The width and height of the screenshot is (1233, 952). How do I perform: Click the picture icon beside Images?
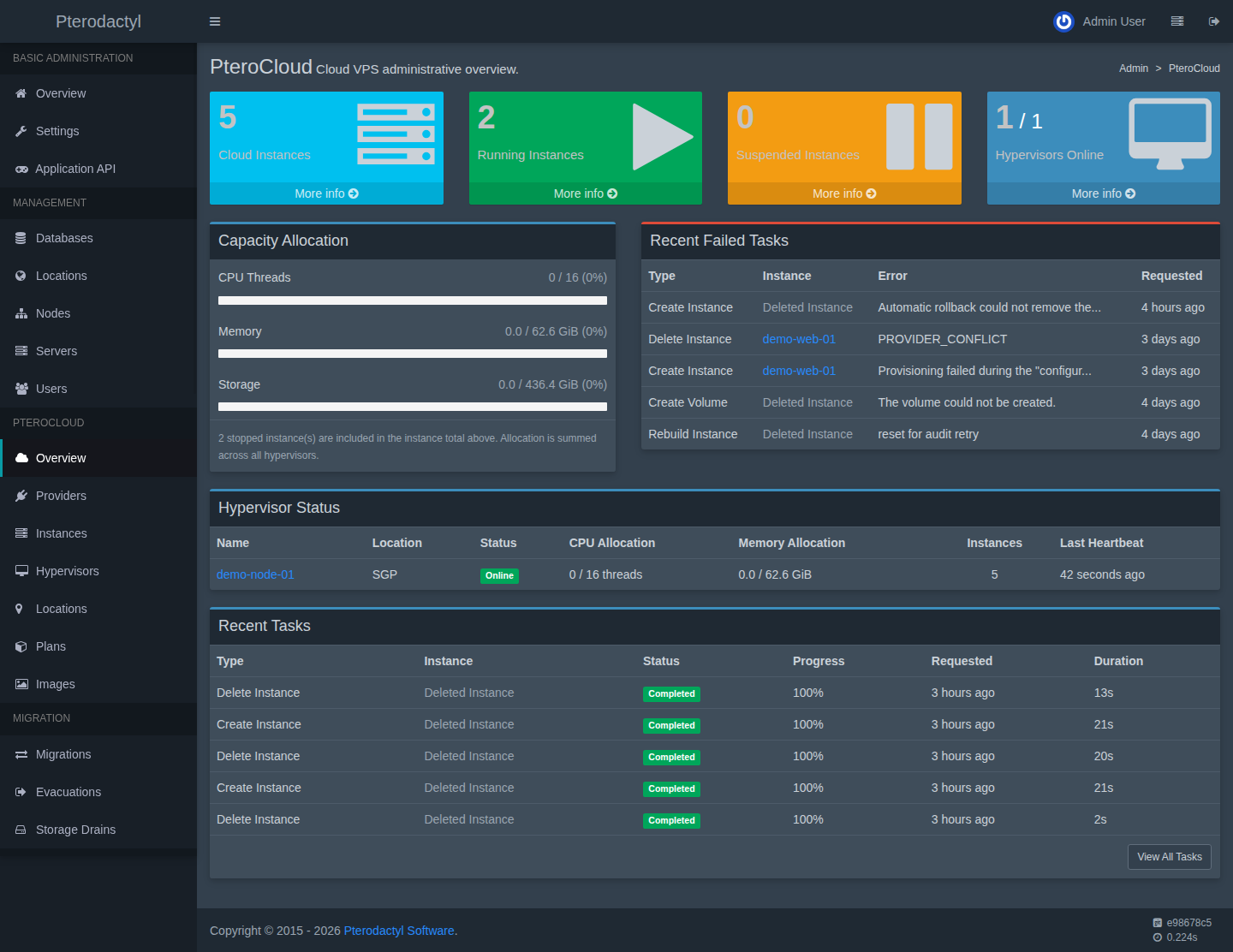(x=21, y=684)
